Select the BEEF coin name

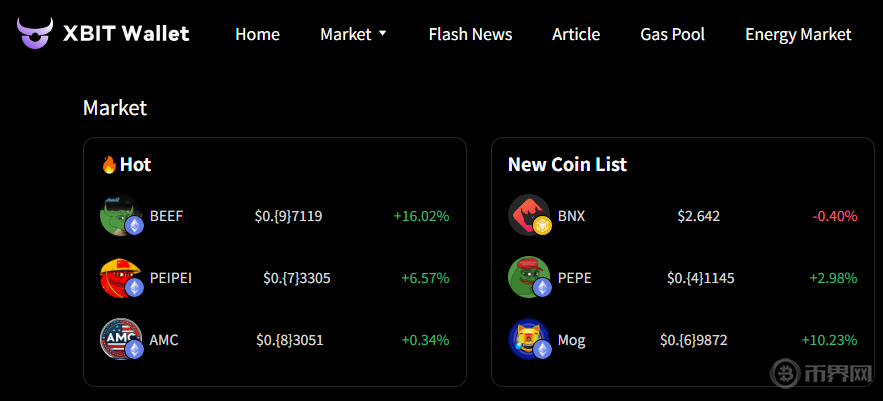point(166,216)
